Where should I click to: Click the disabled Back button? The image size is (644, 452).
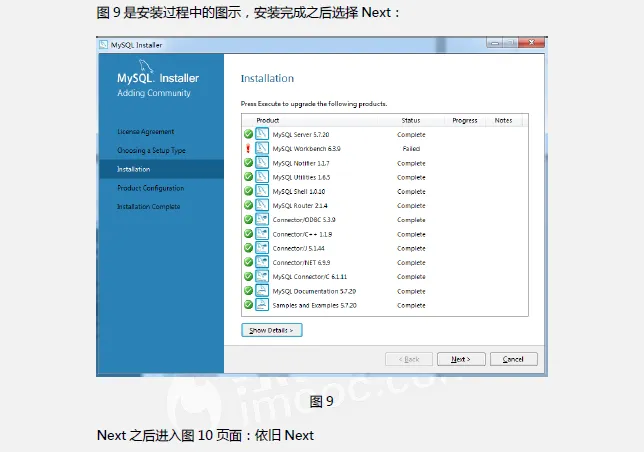click(409, 359)
